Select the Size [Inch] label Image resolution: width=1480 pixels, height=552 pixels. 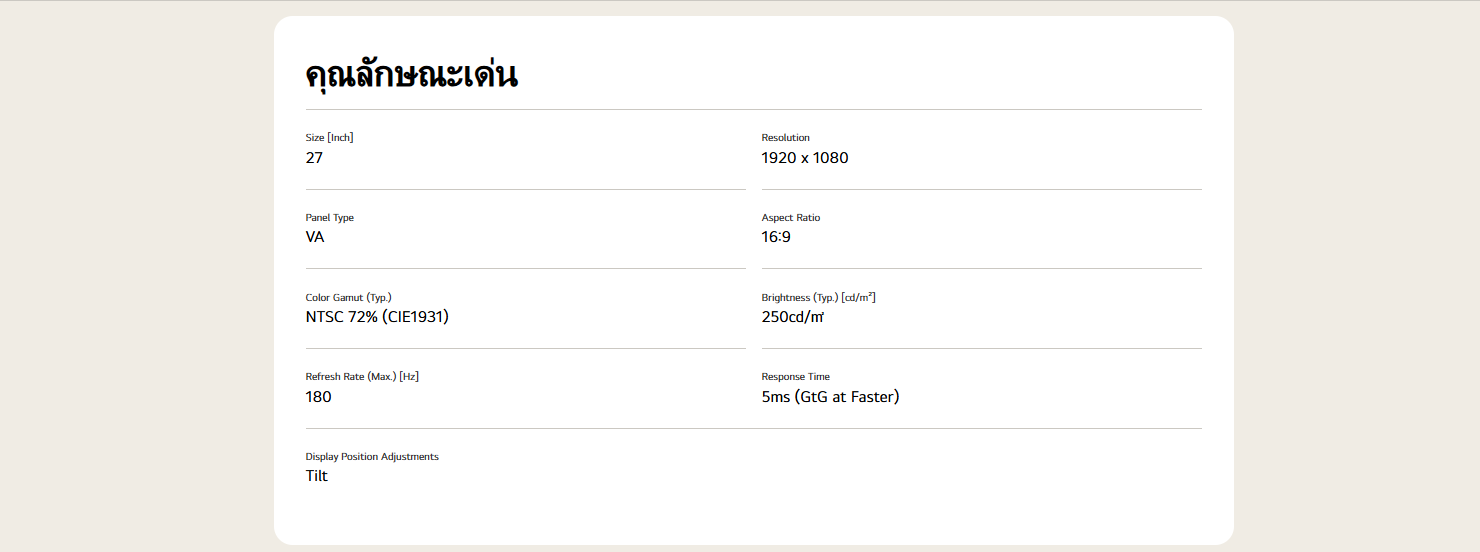[329, 138]
